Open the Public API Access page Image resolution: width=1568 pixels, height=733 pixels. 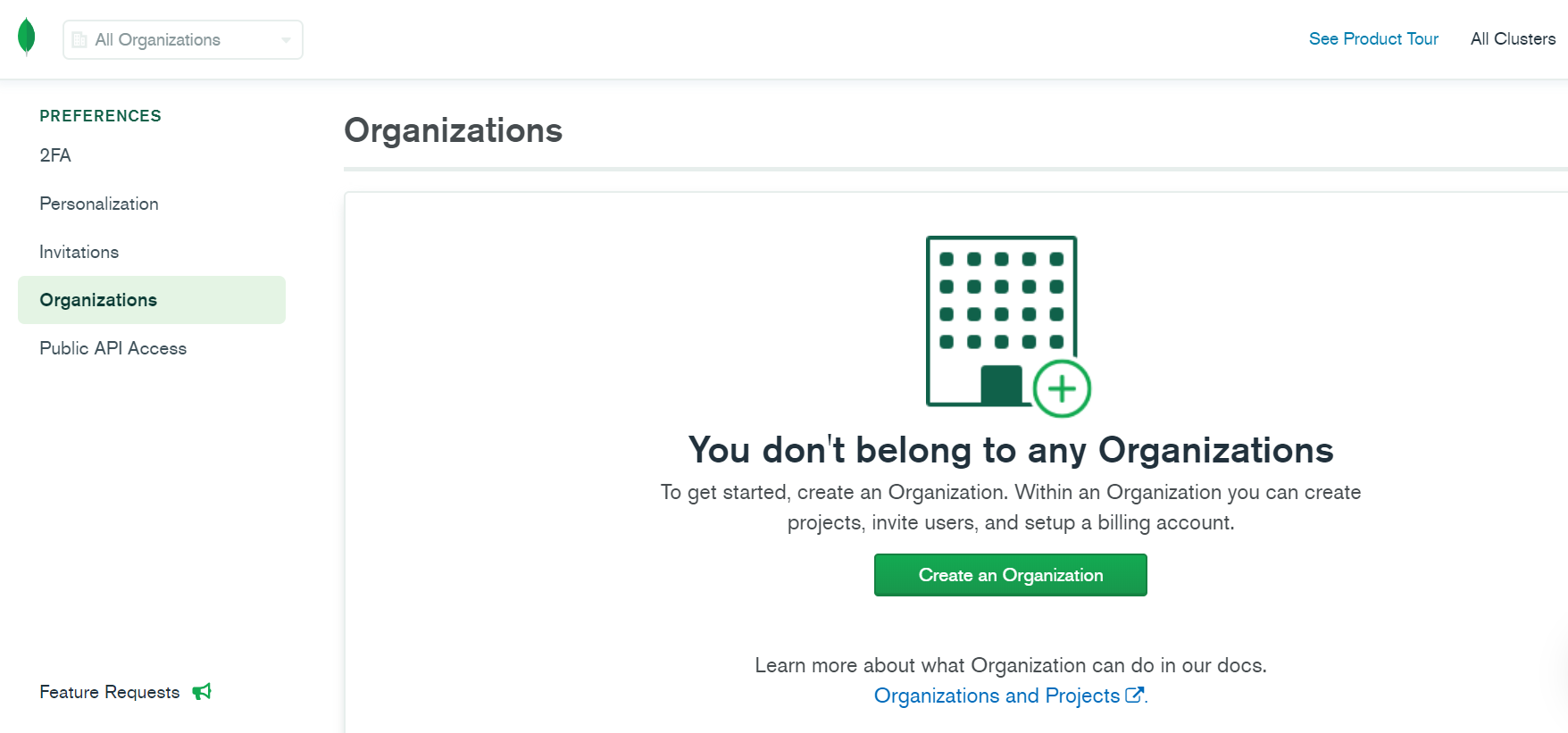(113, 348)
